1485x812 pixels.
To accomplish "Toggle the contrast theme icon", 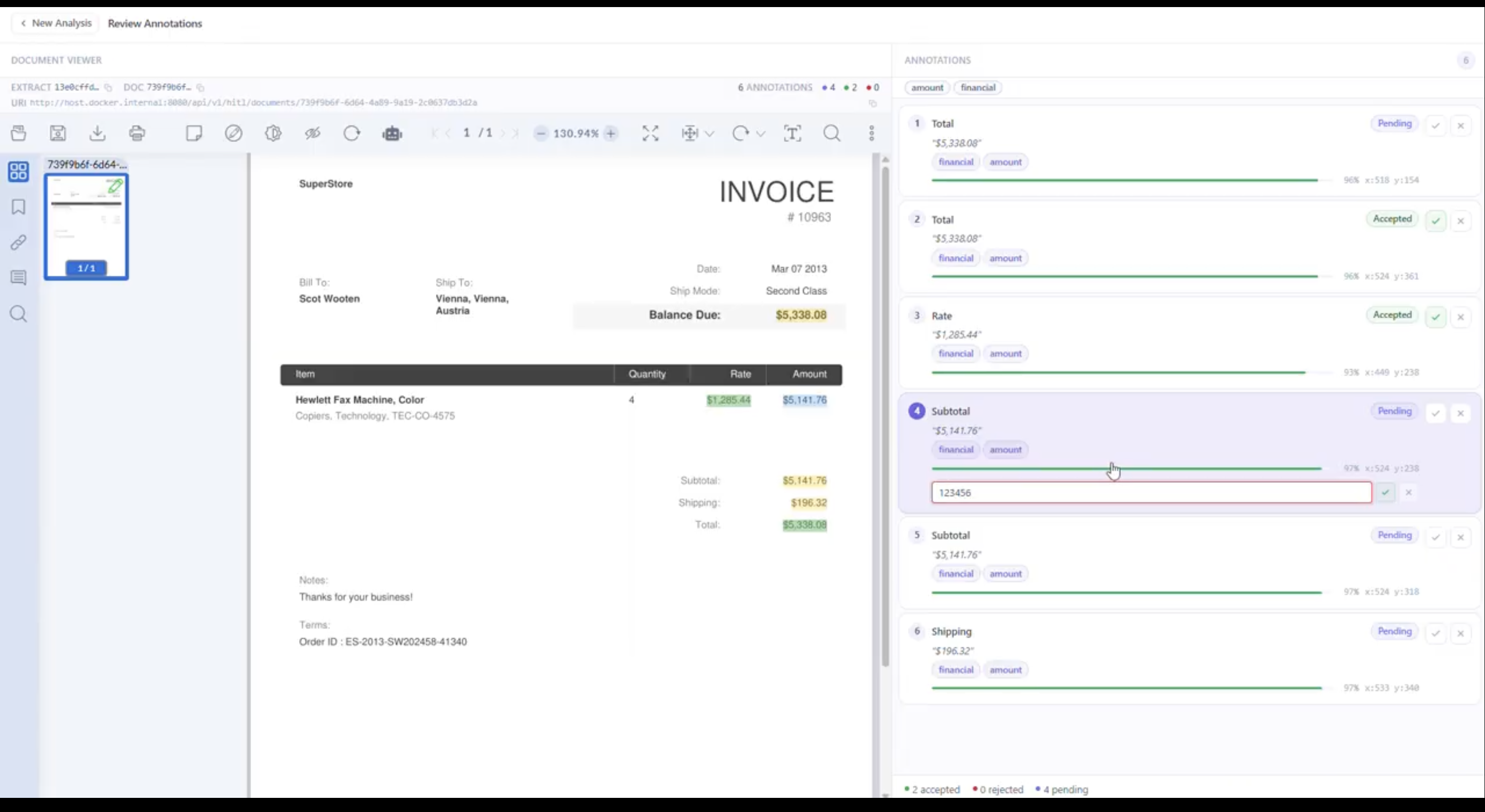I will click(x=273, y=133).
